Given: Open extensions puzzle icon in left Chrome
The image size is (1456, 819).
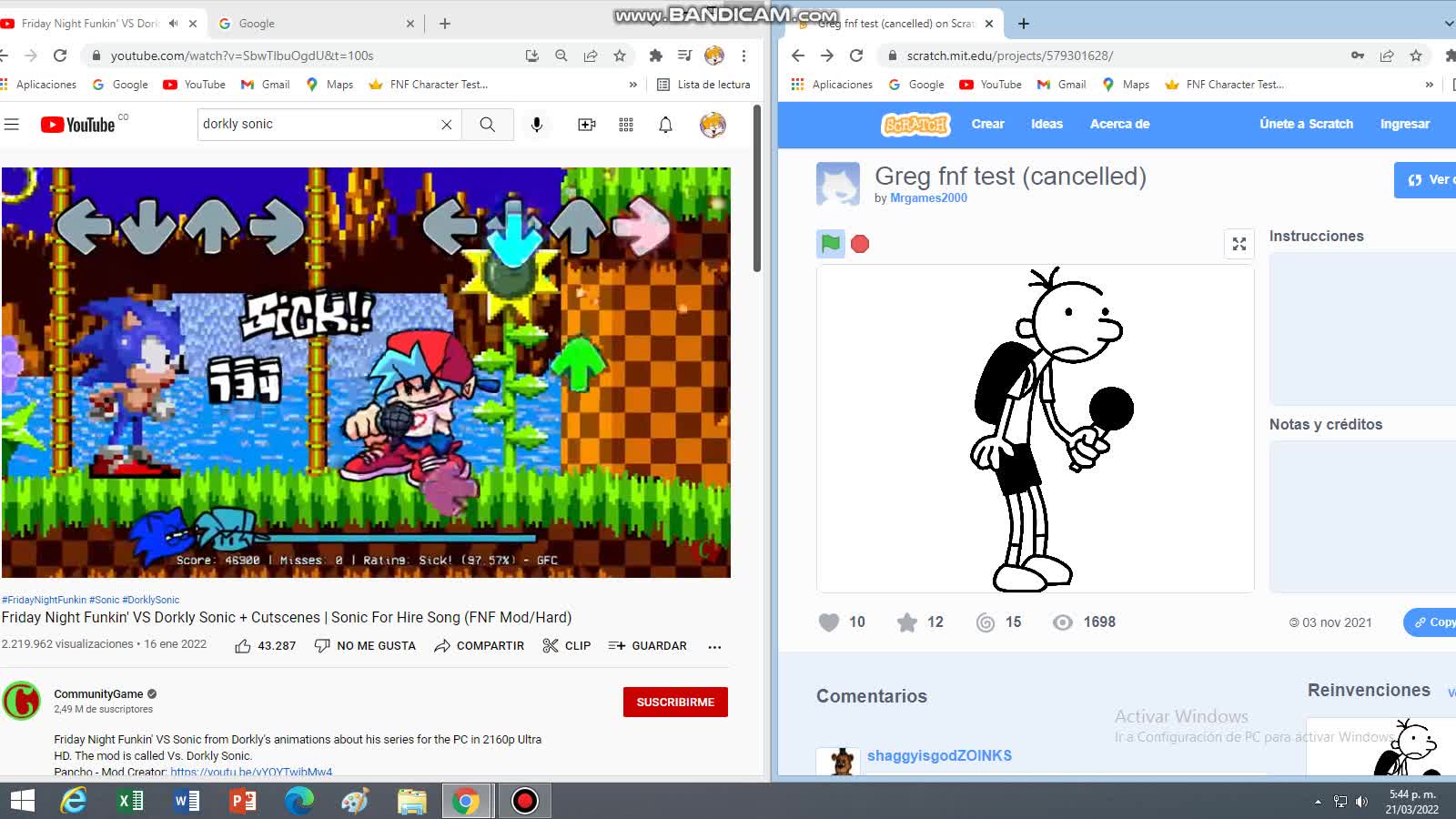Looking at the screenshot, I should (655, 56).
